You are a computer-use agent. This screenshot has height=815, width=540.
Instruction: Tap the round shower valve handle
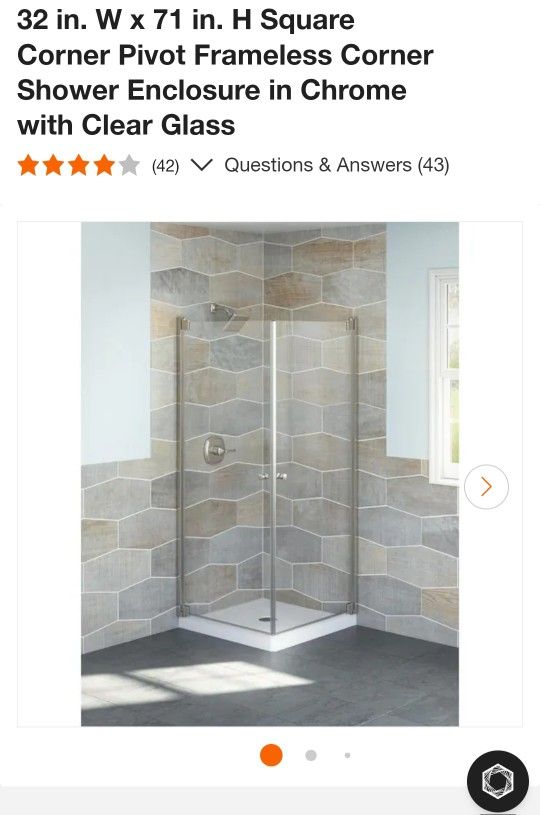pos(215,450)
